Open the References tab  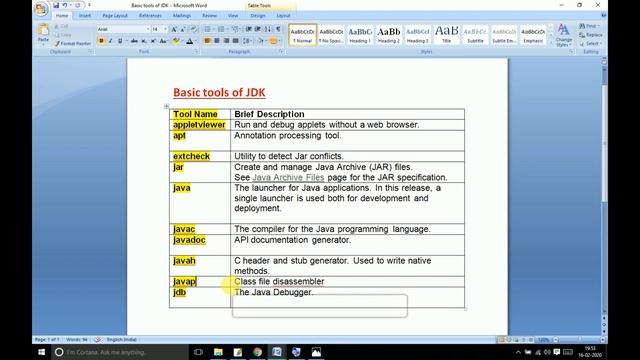pos(150,16)
